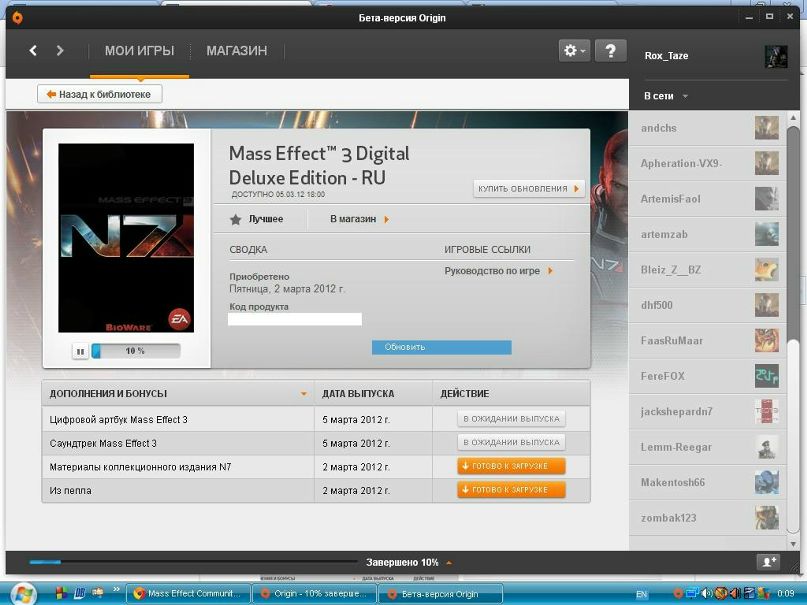The width and height of the screenshot is (807, 605).
Task: Open the gear settings menu
Action: pos(574,50)
